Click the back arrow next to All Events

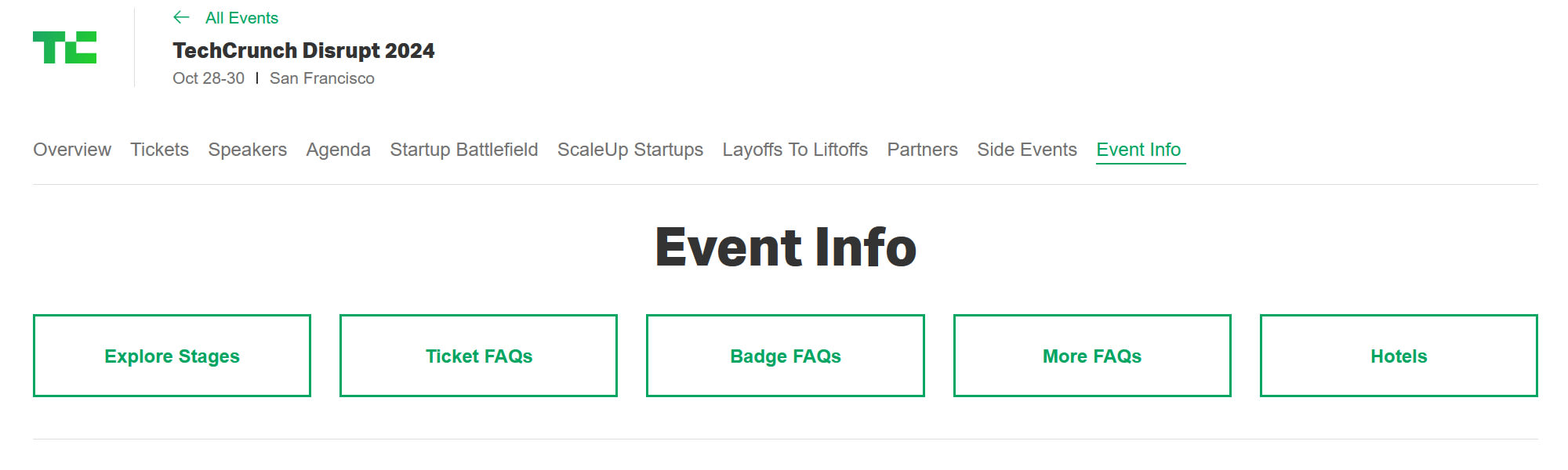coord(182,17)
